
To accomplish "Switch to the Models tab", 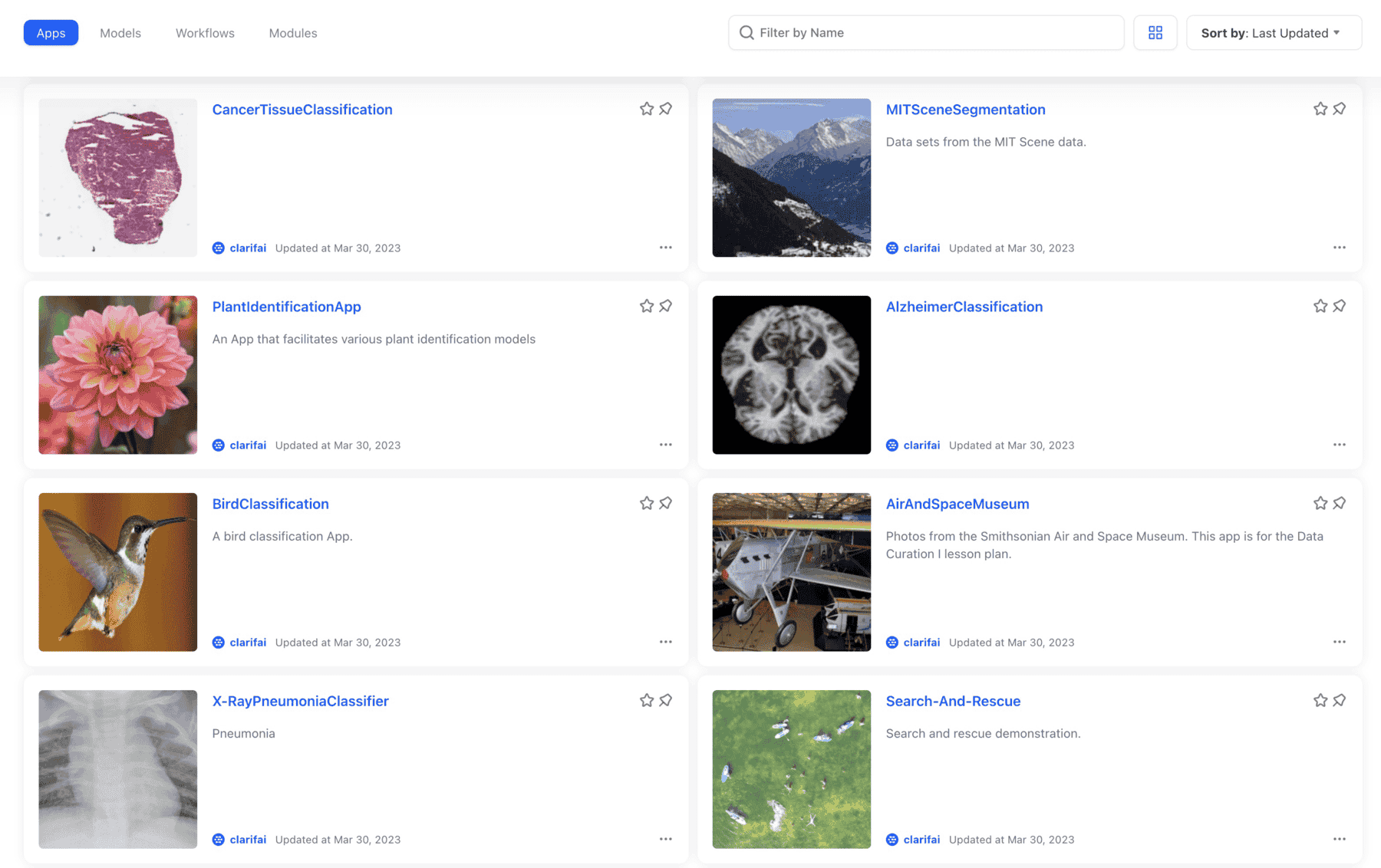I will click(x=120, y=33).
